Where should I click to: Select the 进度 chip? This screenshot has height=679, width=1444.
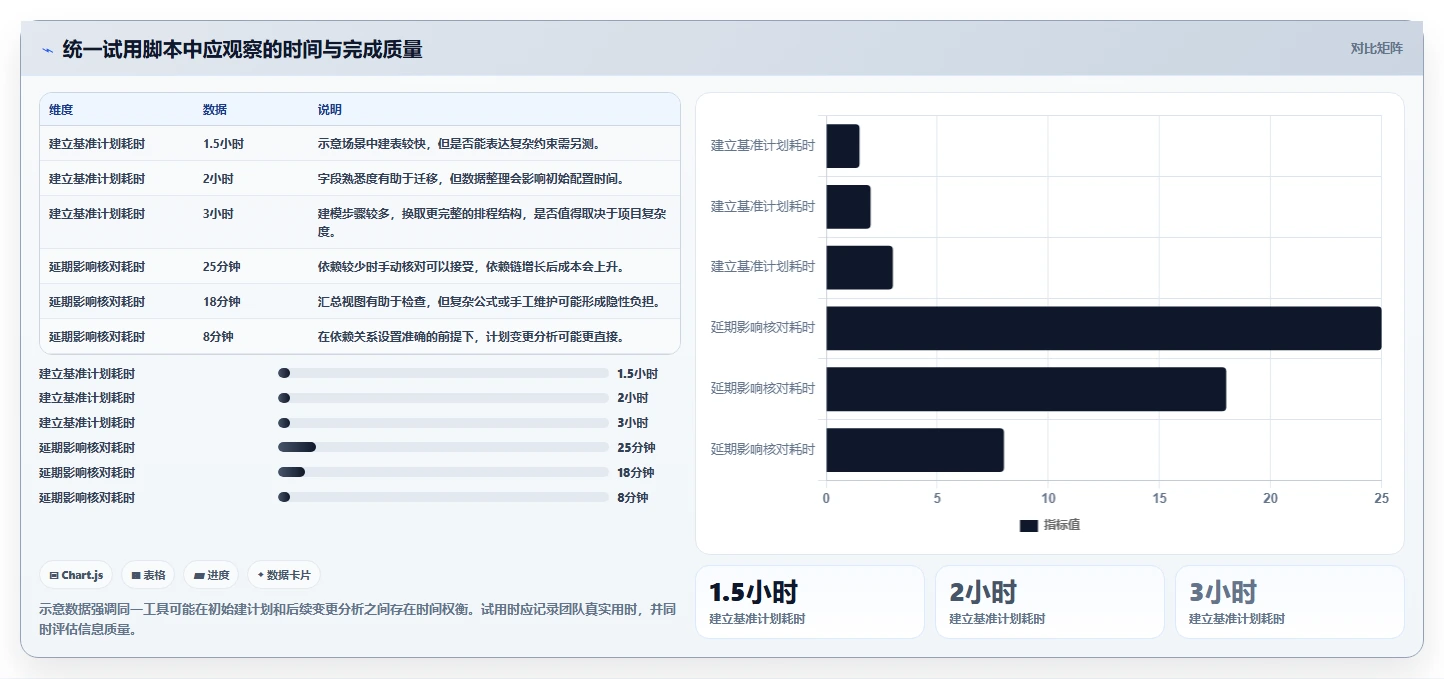(211, 575)
